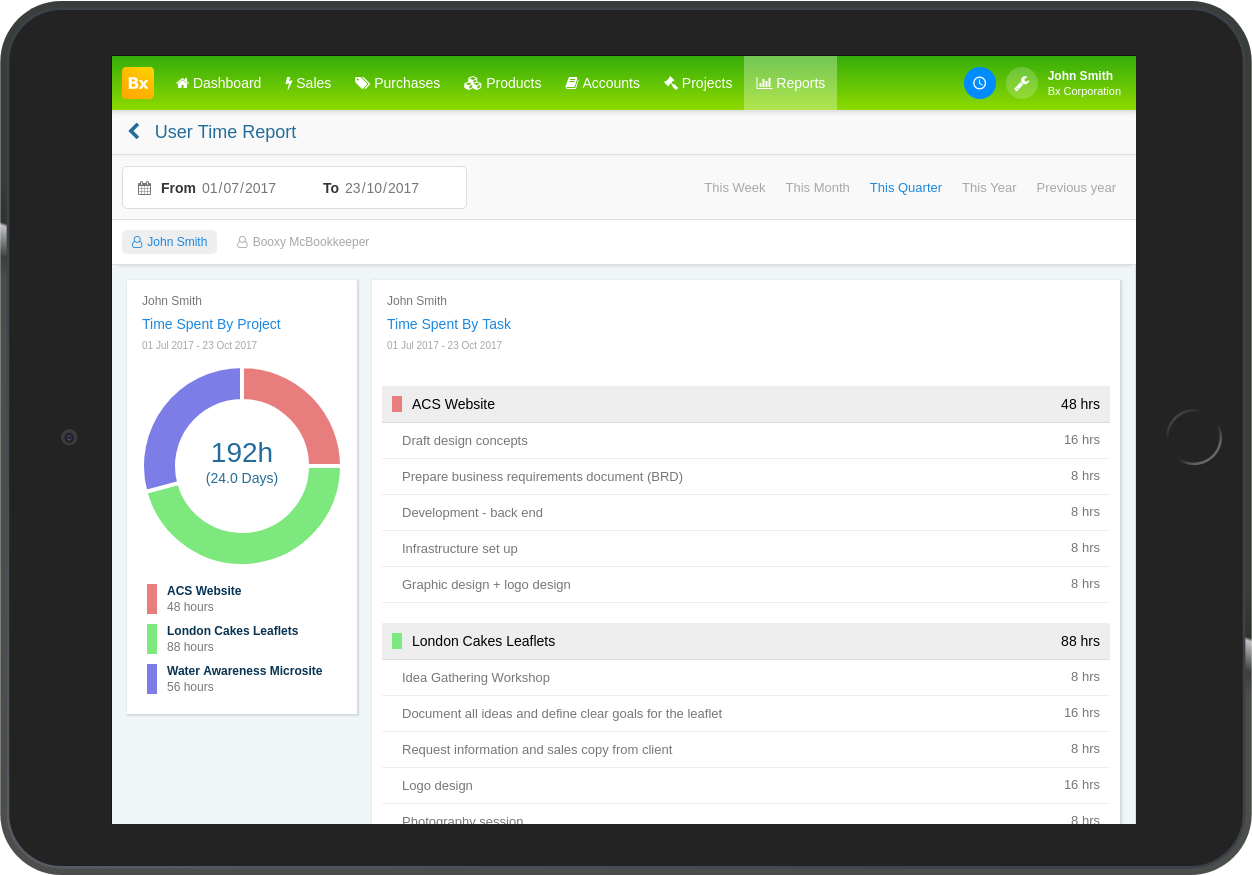Screen dimensions: 1252x876
Task: Choose the This Week period
Action: (734, 187)
